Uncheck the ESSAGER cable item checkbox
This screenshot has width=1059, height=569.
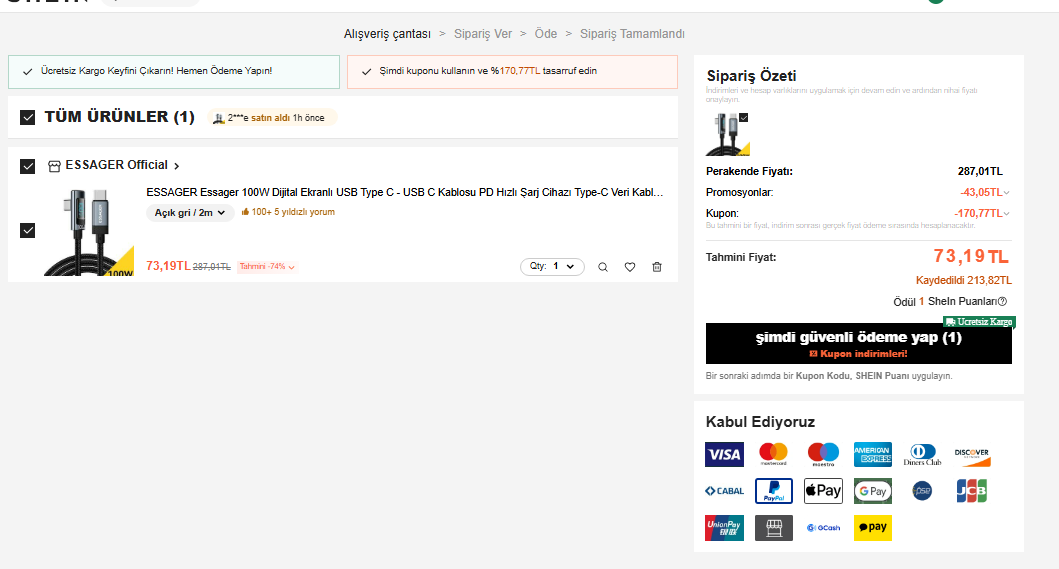tap(28, 230)
